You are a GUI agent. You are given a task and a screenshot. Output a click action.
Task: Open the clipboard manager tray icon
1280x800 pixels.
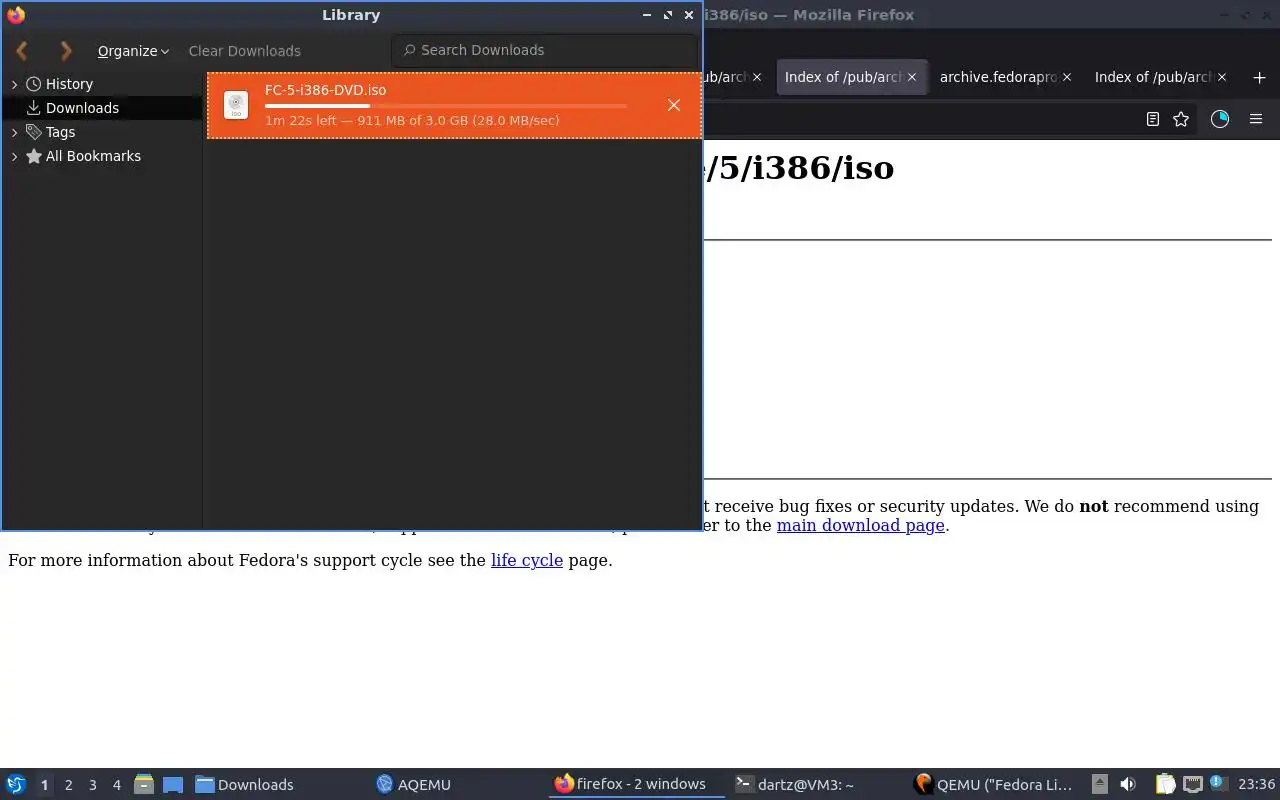[x=1164, y=784]
